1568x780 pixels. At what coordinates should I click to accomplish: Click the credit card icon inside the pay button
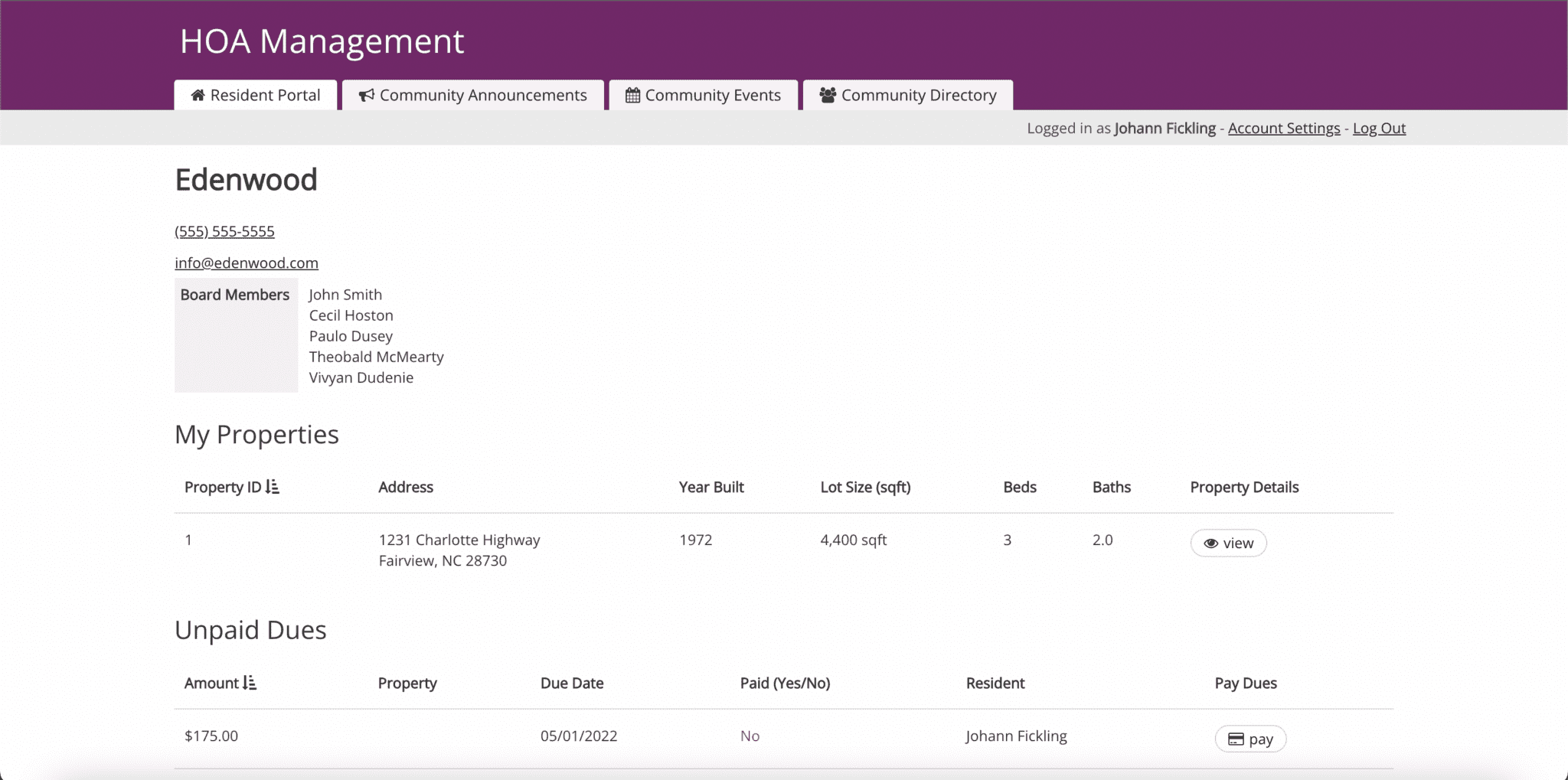click(x=1236, y=739)
